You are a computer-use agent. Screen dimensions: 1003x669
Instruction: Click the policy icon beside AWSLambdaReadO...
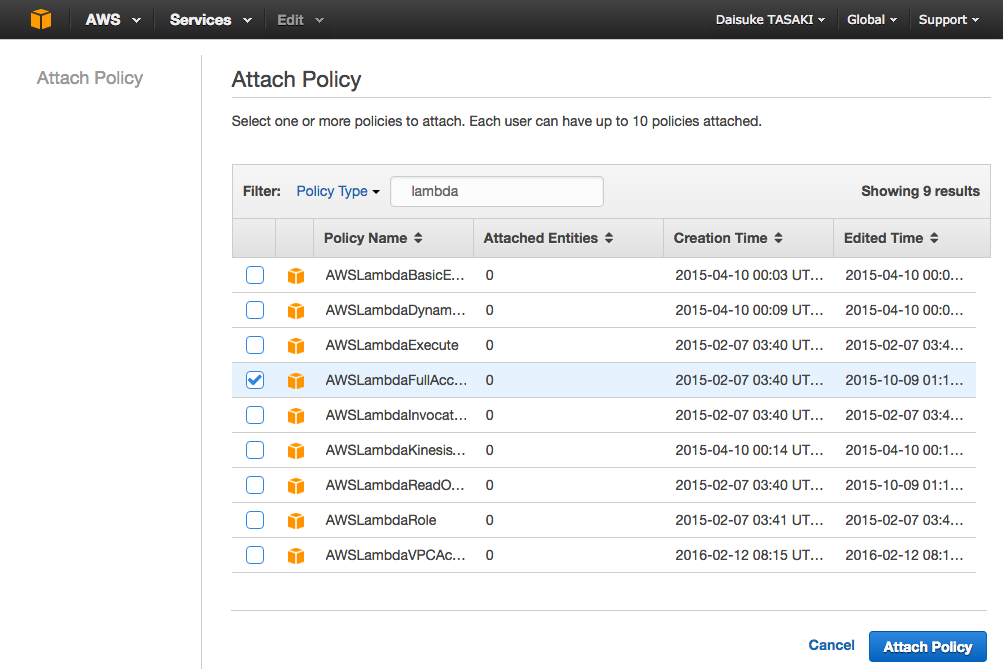pyautogui.click(x=296, y=486)
